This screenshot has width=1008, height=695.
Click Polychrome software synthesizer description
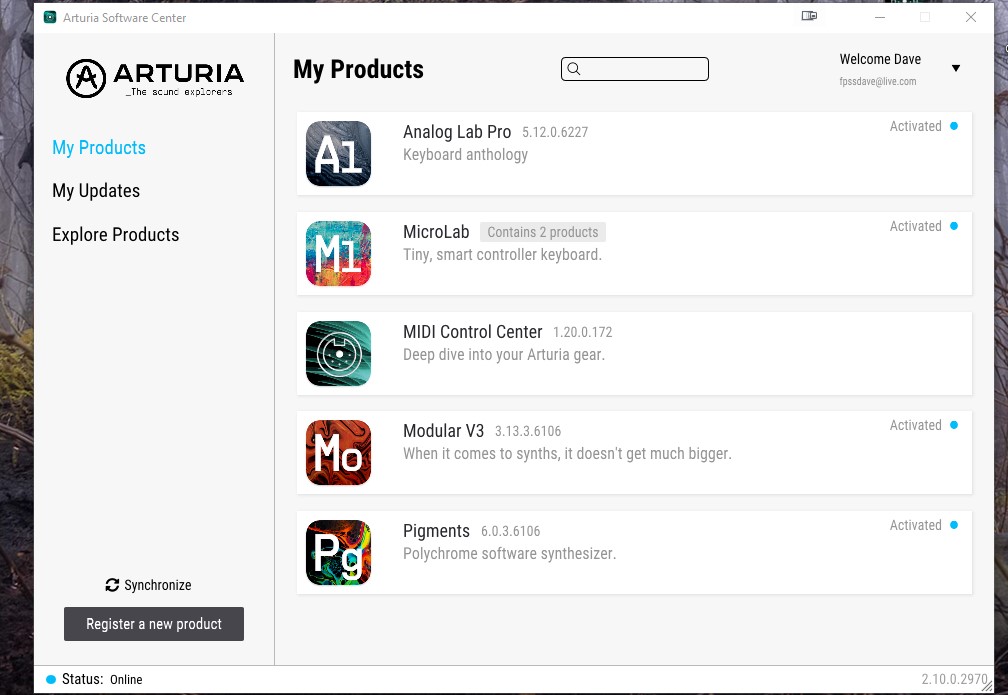[510, 554]
